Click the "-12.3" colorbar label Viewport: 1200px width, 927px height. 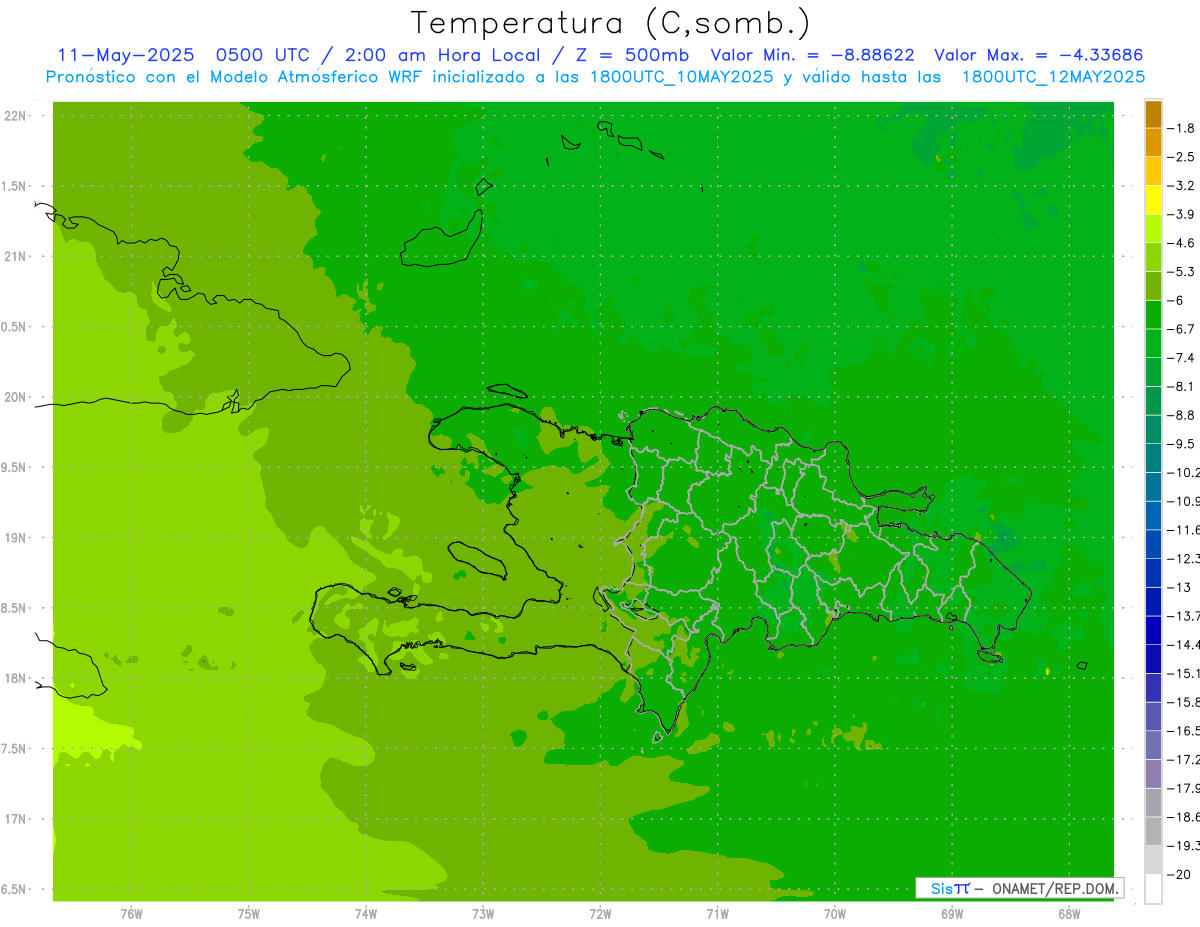pyautogui.click(x=1185, y=558)
